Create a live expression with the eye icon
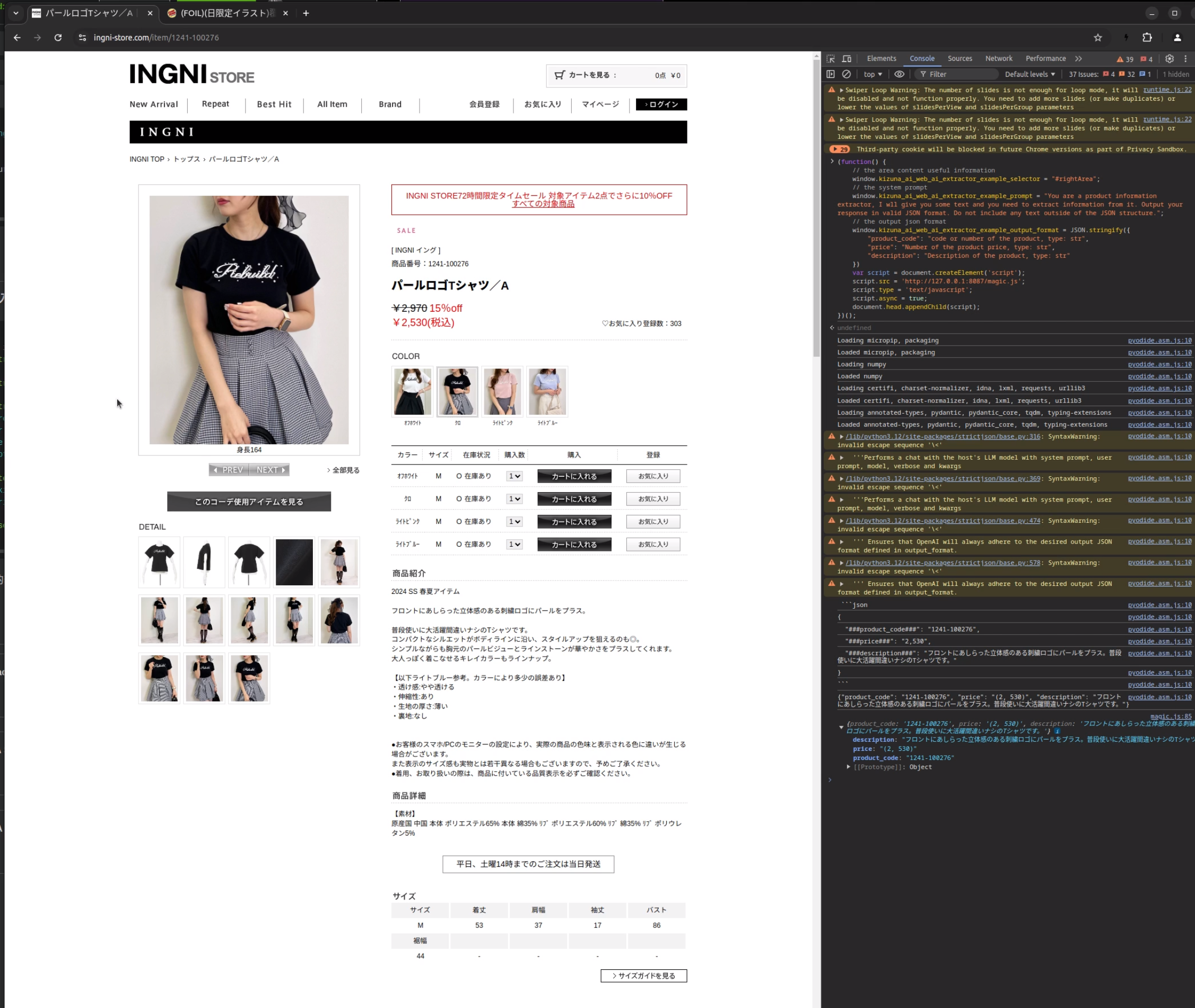This screenshot has height=1008, width=1195. [x=899, y=74]
